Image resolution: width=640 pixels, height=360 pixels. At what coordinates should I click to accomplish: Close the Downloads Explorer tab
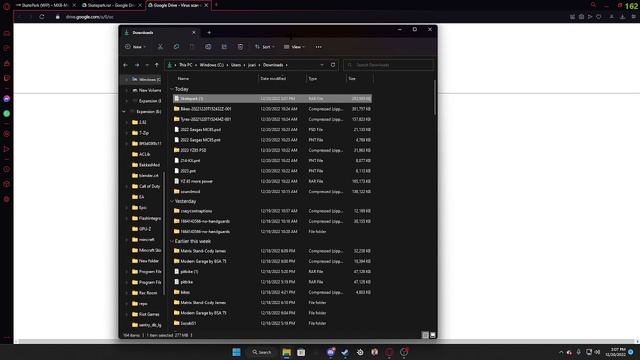click(x=194, y=33)
